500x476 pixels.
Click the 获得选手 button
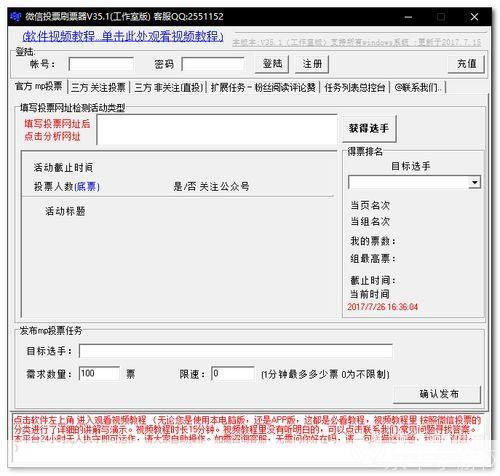[369, 128]
